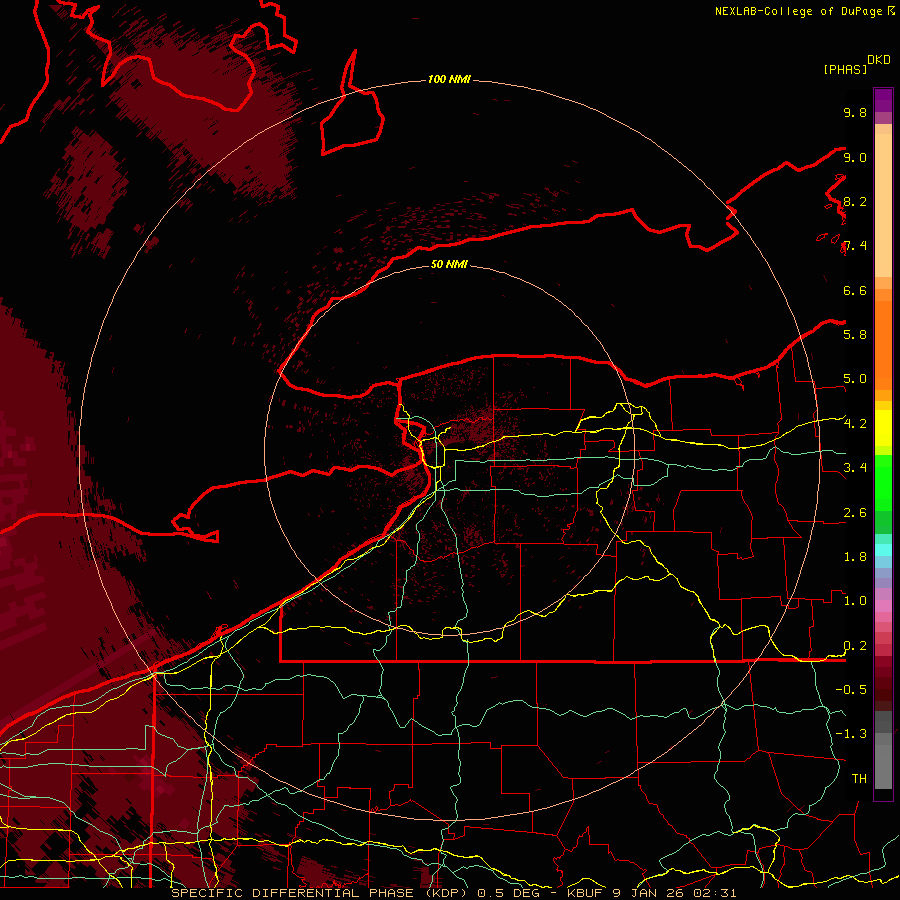Click the 50 NMI range ring label
The height and width of the screenshot is (900, 900).
449,264
